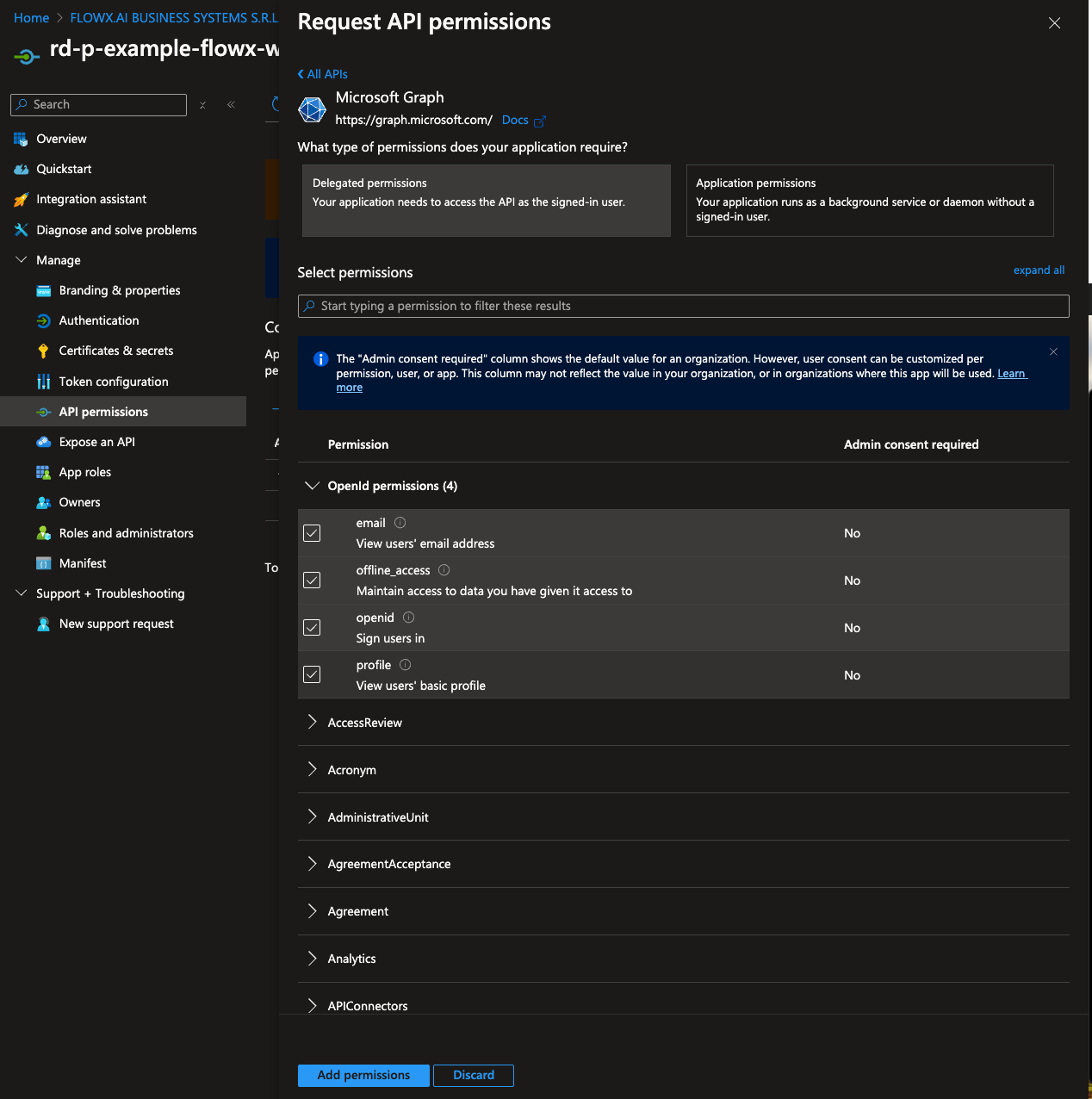Click the Home breadcrumb link
Image resolution: width=1092 pixels, height=1099 pixels.
click(x=32, y=18)
